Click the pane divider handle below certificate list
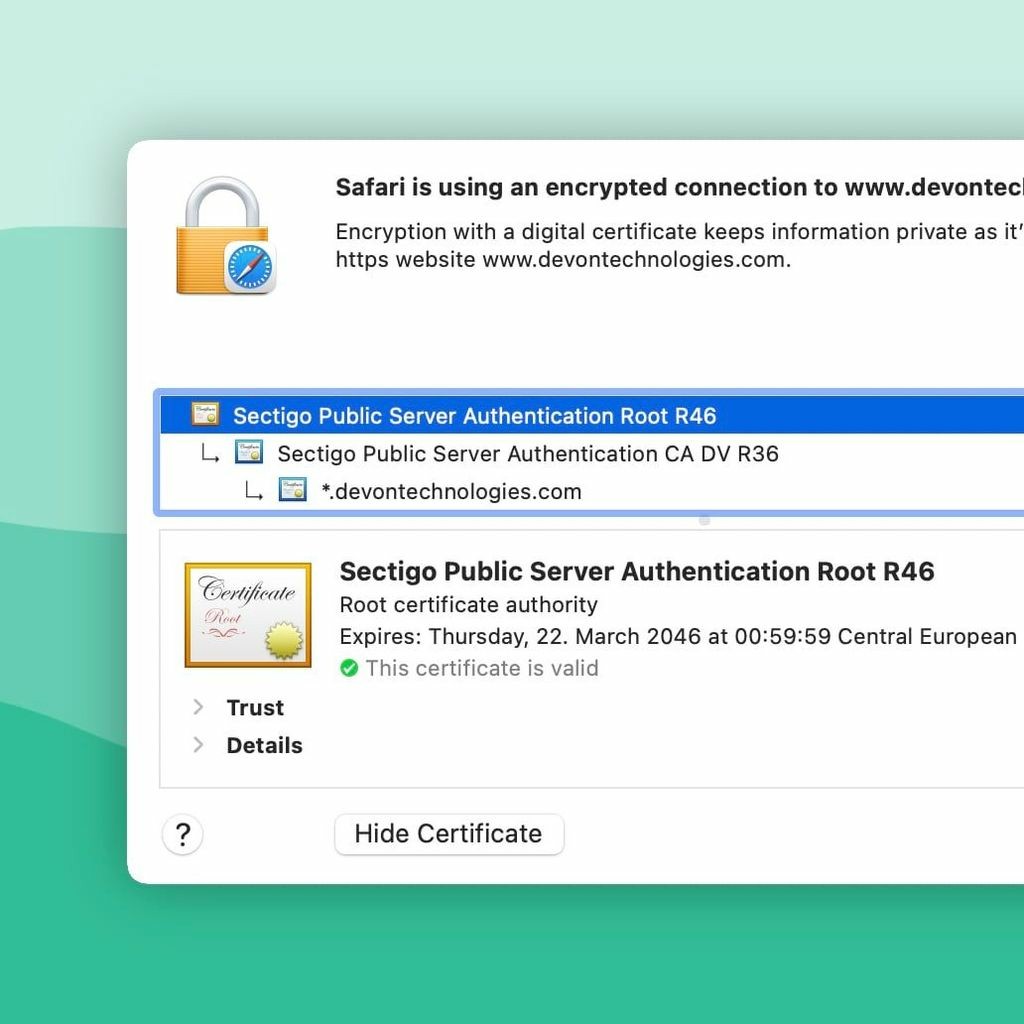The height and width of the screenshot is (1024, 1024). coord(705,520)
